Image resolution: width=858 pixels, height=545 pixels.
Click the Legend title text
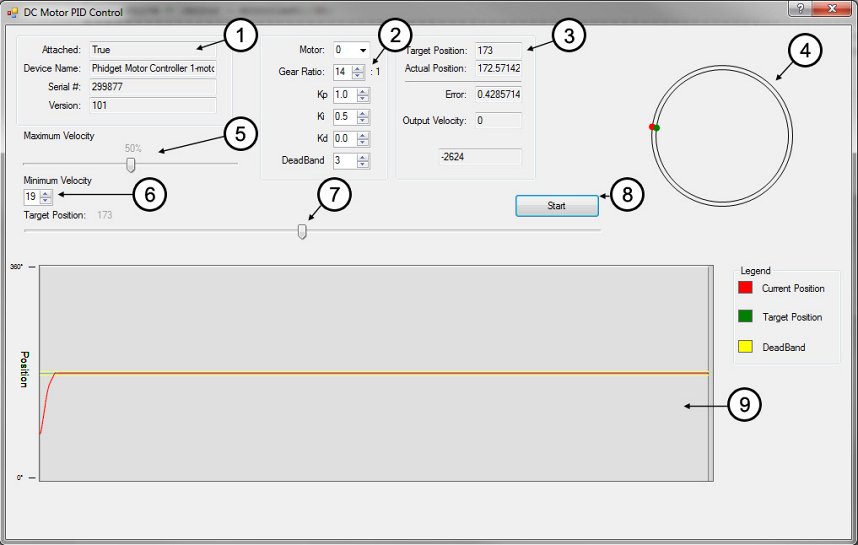pyautogui.click(x=755, y=271)
